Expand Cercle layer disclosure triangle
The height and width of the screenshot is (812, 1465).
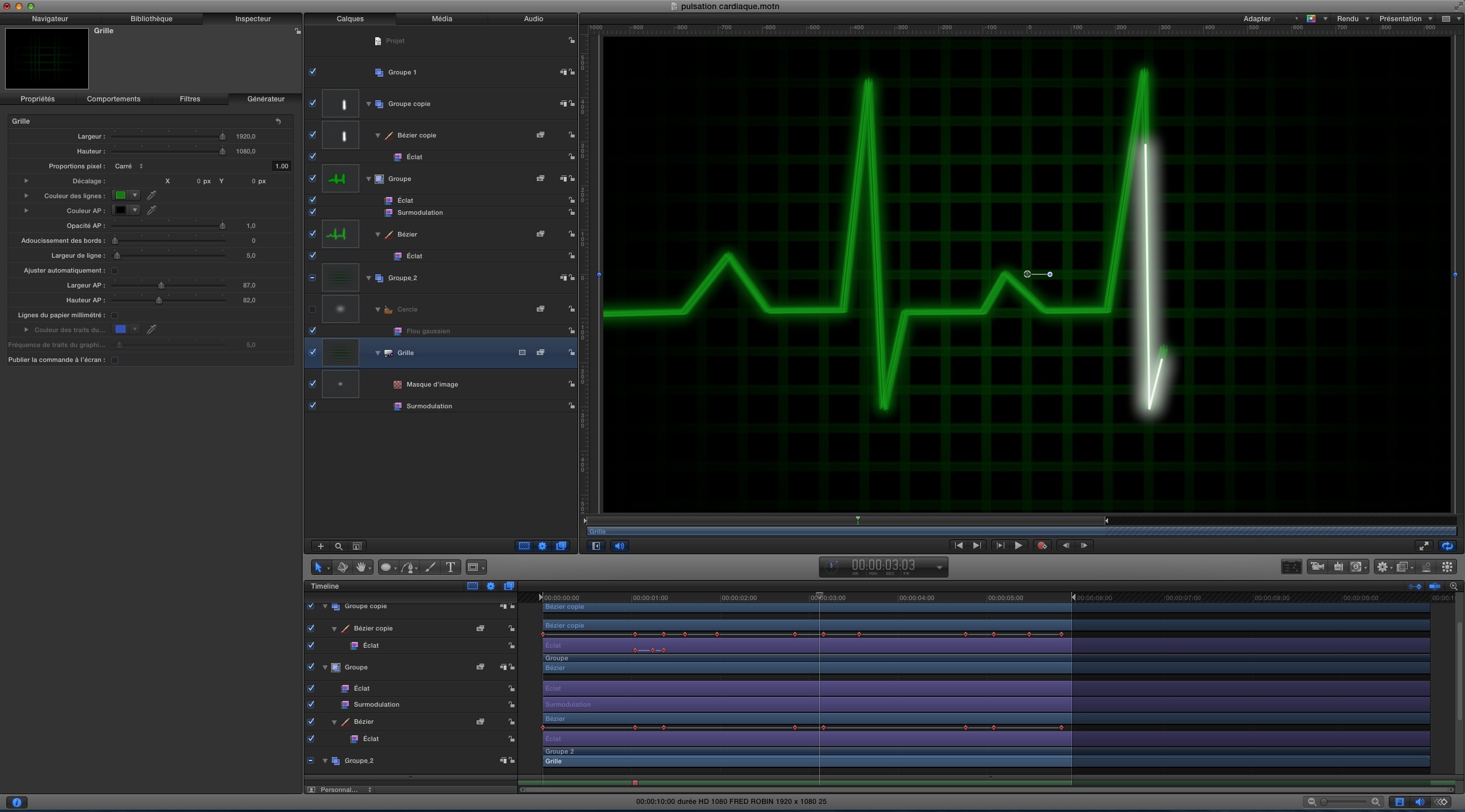pos(377,309)
